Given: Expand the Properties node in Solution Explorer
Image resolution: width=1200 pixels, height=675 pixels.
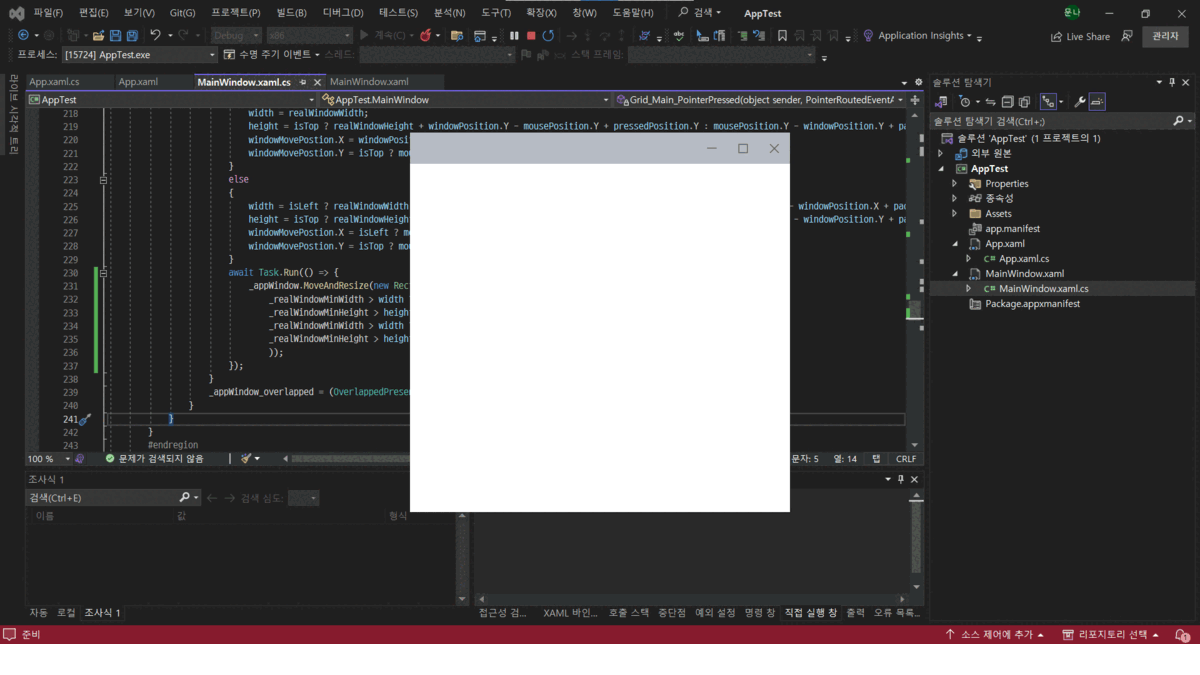Looking at the screenshot, I should pyautogui.click(x=955, y=184).
